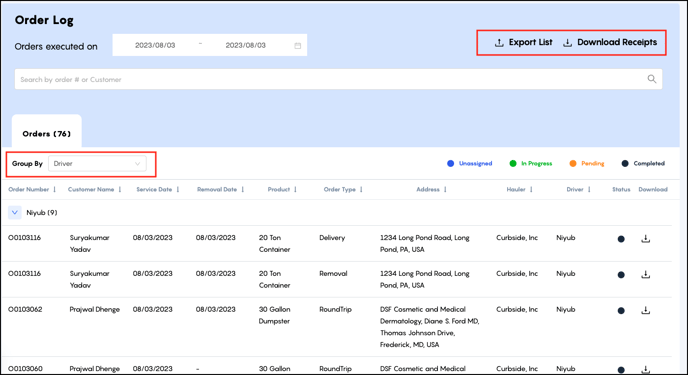Click status dot of the Delivery order row

pos(621,239)
